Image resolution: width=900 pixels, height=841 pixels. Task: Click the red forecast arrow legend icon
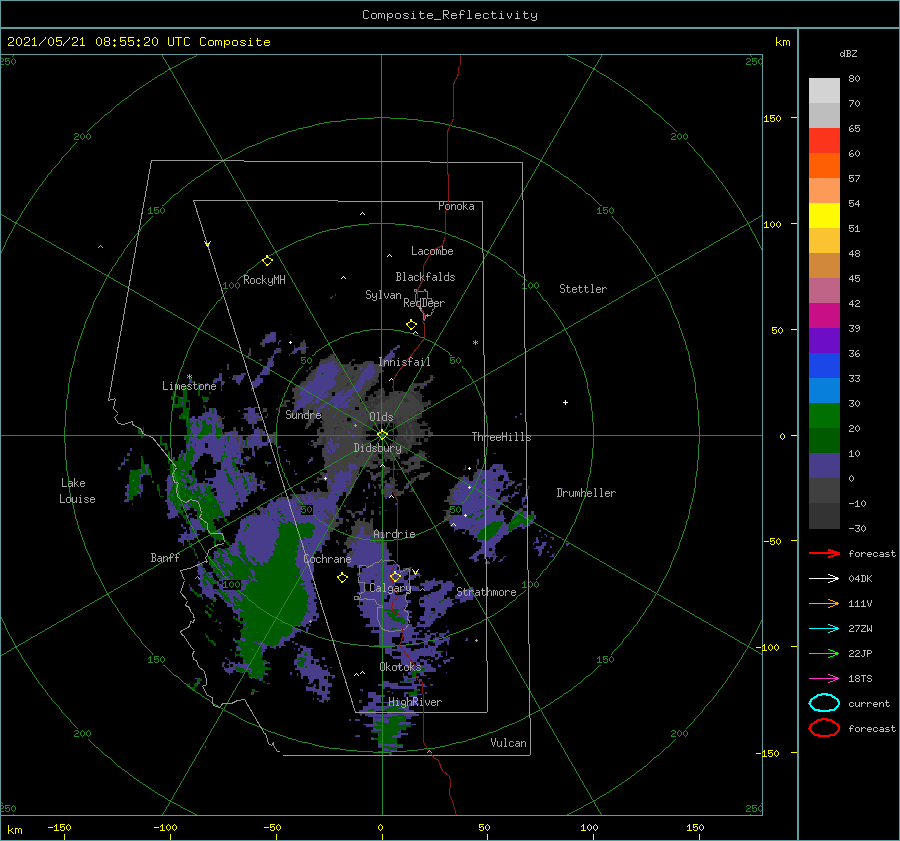[x=824, y=553]
